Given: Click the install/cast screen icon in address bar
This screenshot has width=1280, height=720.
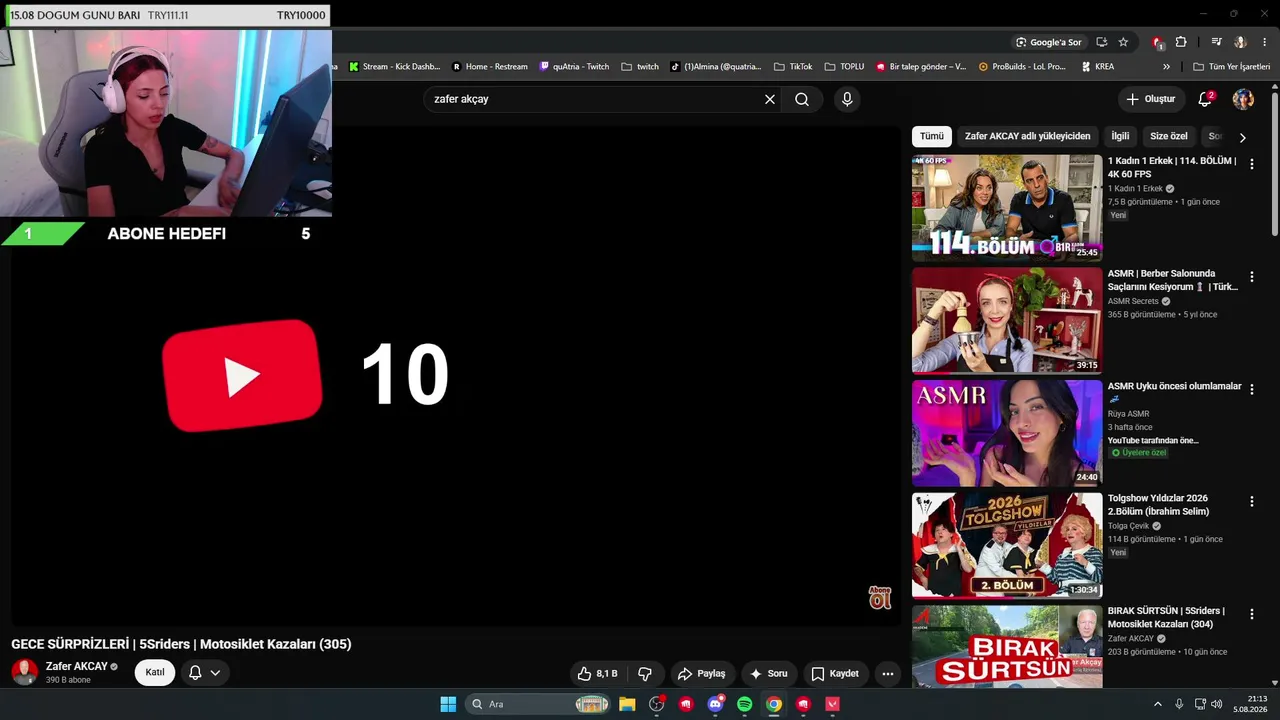Looking at the screenshot, I should pyautogui.click(x=1101, y=42).
